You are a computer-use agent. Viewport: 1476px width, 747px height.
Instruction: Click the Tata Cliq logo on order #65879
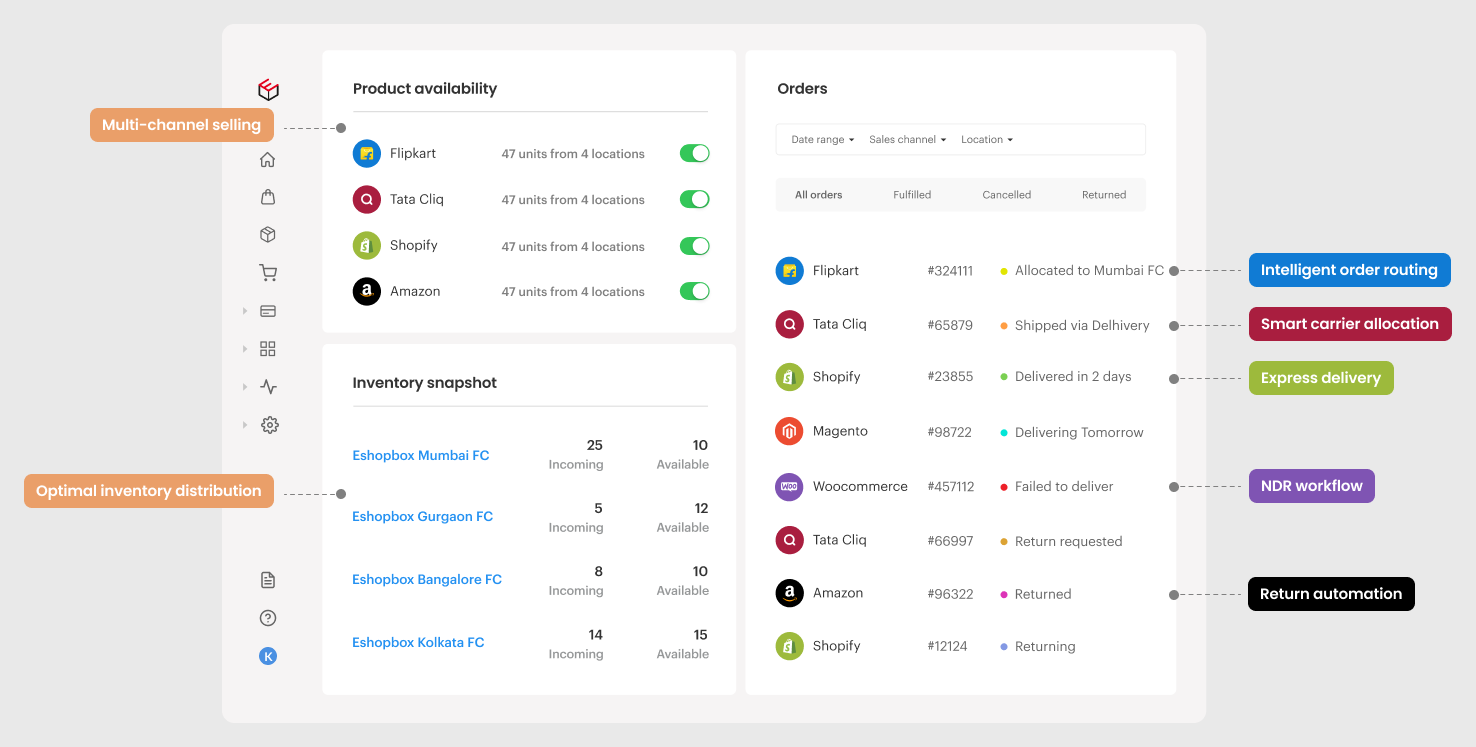[790, 324]
